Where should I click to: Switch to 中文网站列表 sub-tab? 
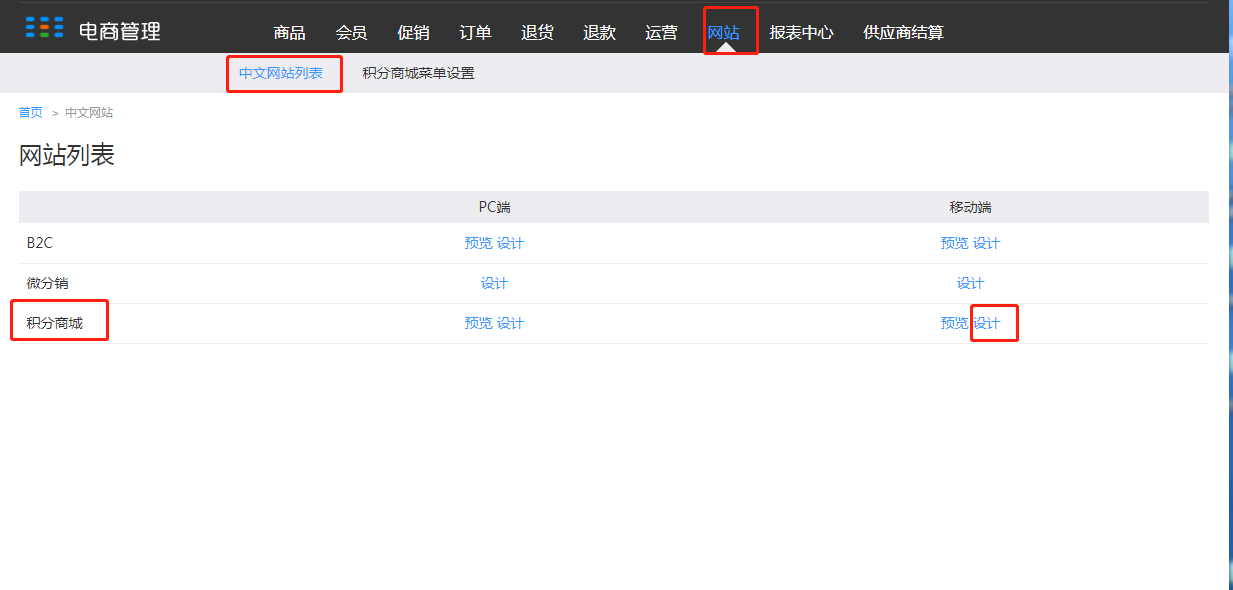pyautogui.click(x=281, y=73)
